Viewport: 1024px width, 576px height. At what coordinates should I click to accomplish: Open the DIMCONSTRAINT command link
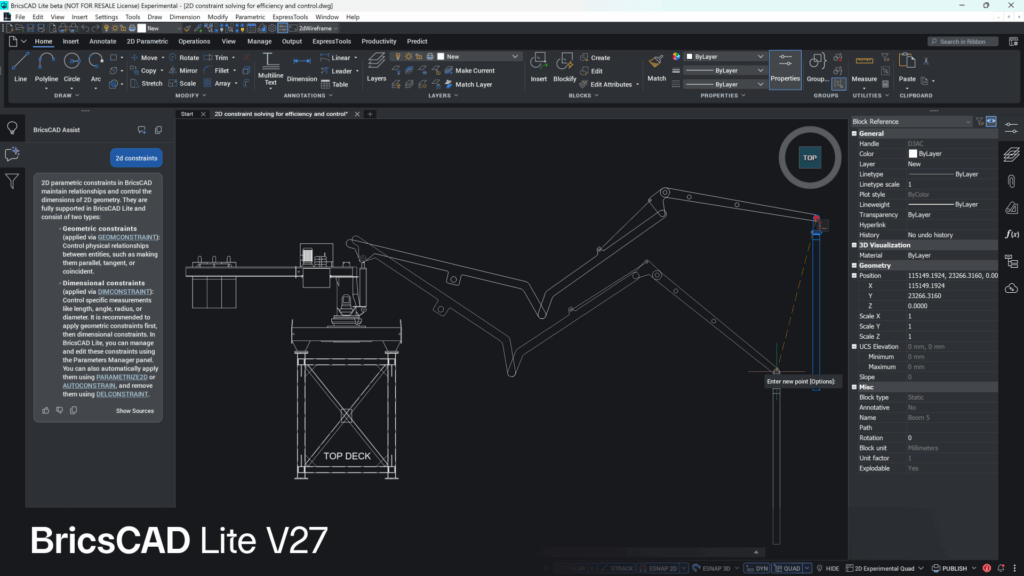(124, 292)
